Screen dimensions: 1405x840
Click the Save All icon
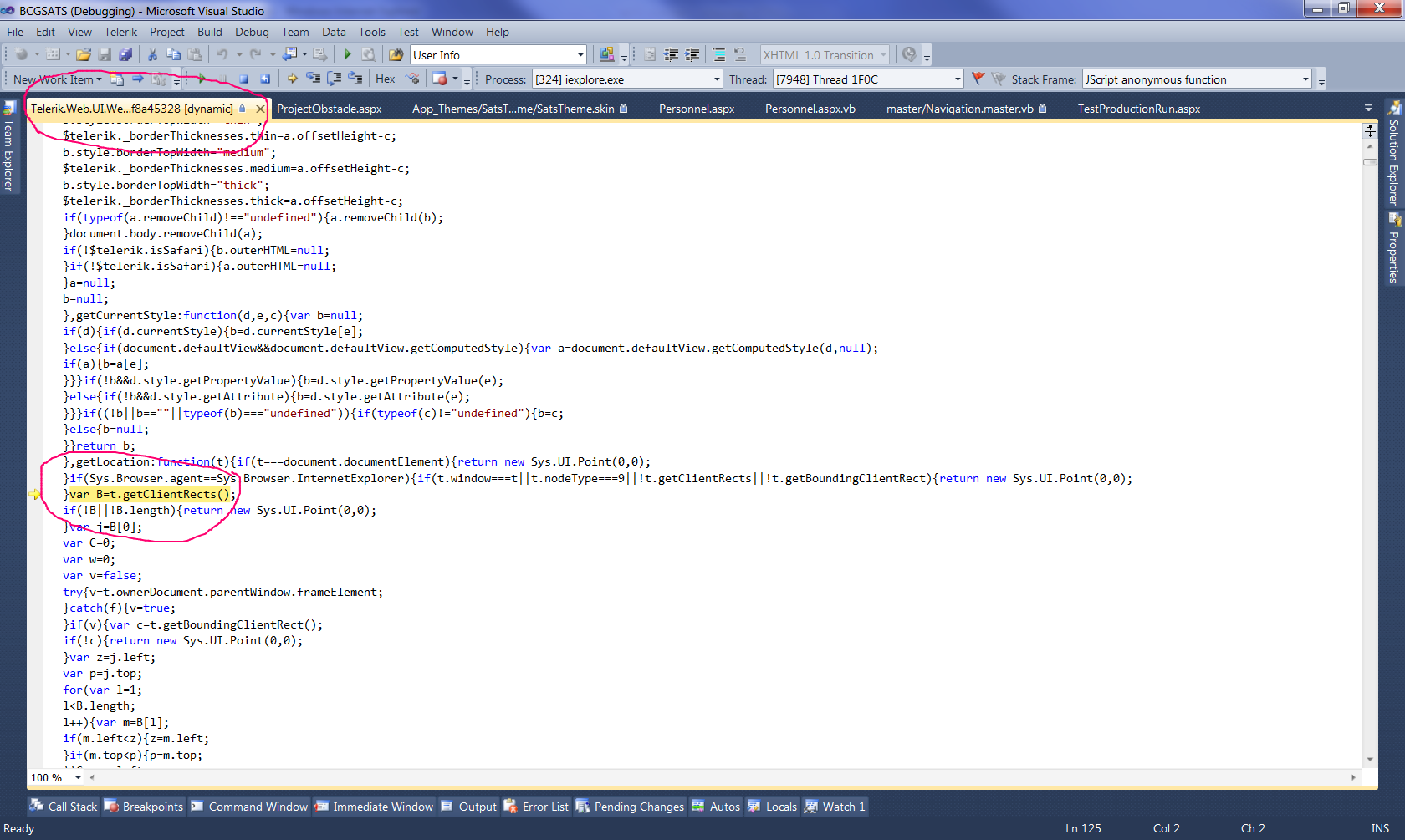tap(125, 54)
